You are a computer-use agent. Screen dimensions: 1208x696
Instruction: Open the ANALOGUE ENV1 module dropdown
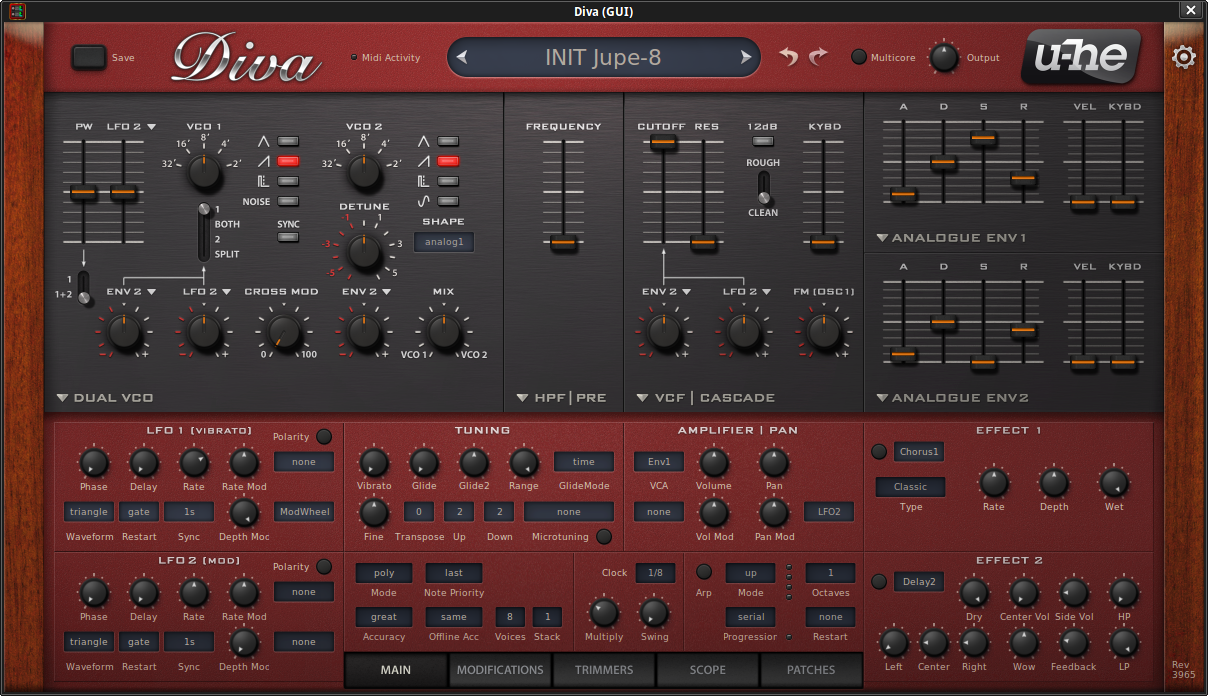(952, 238)
